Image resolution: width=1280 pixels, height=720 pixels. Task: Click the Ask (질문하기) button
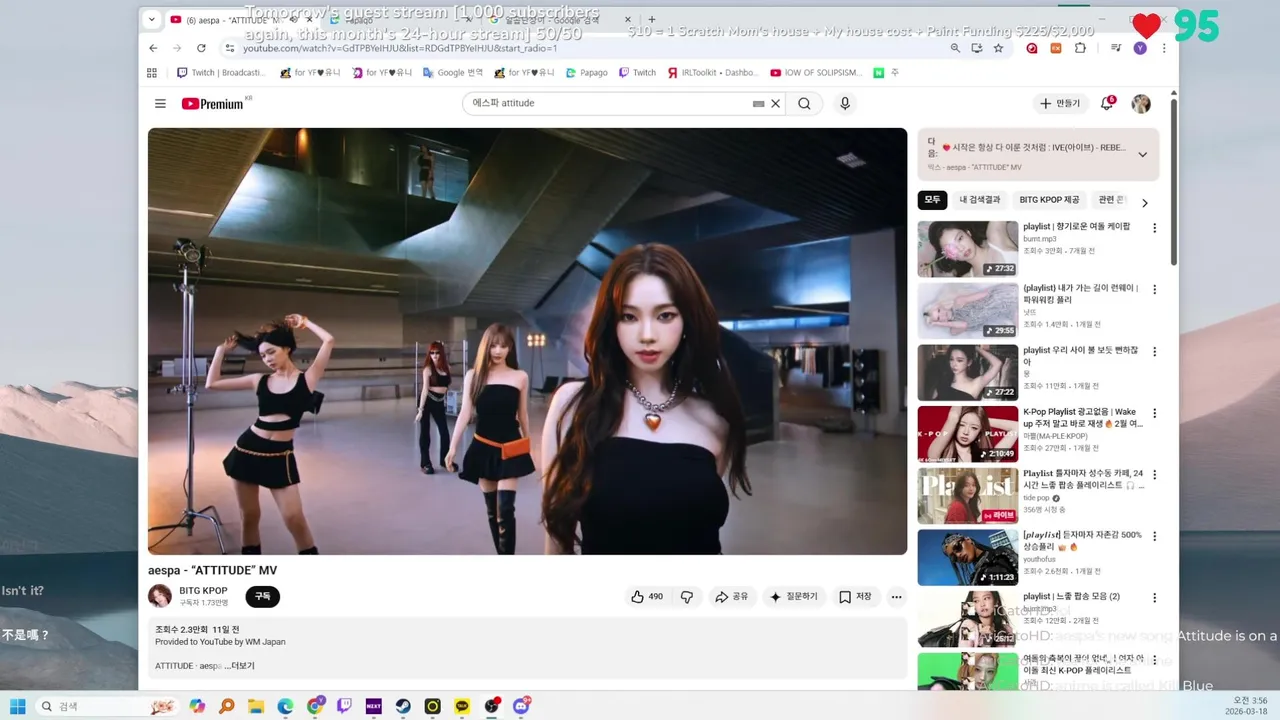click(794, 597)
